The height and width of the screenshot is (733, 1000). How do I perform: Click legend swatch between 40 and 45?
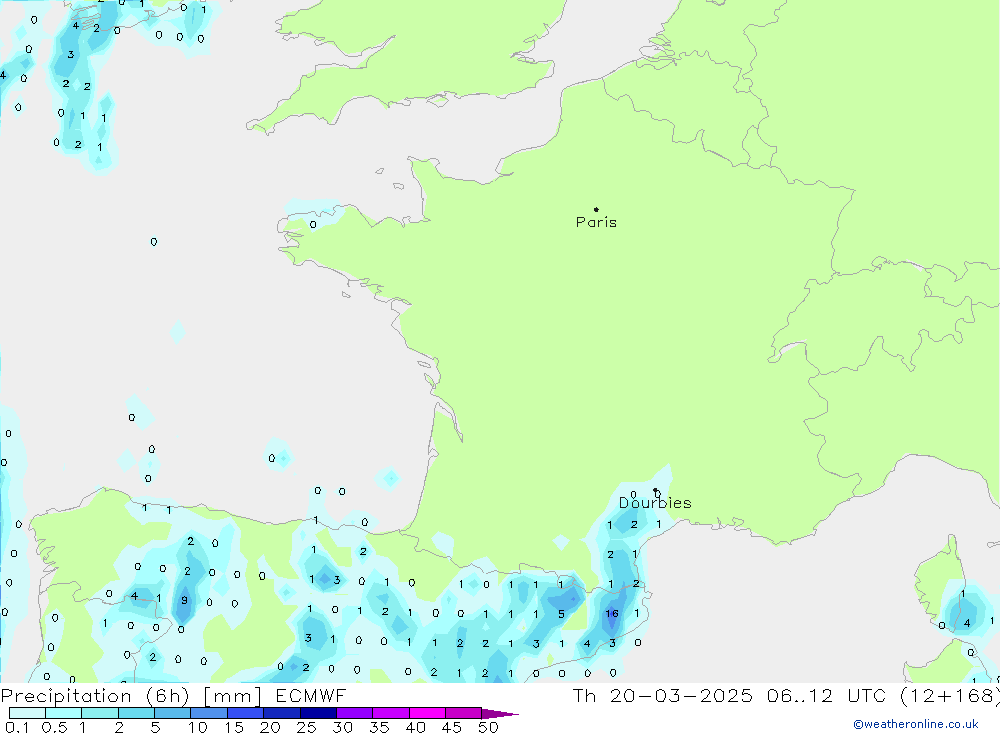427,713
